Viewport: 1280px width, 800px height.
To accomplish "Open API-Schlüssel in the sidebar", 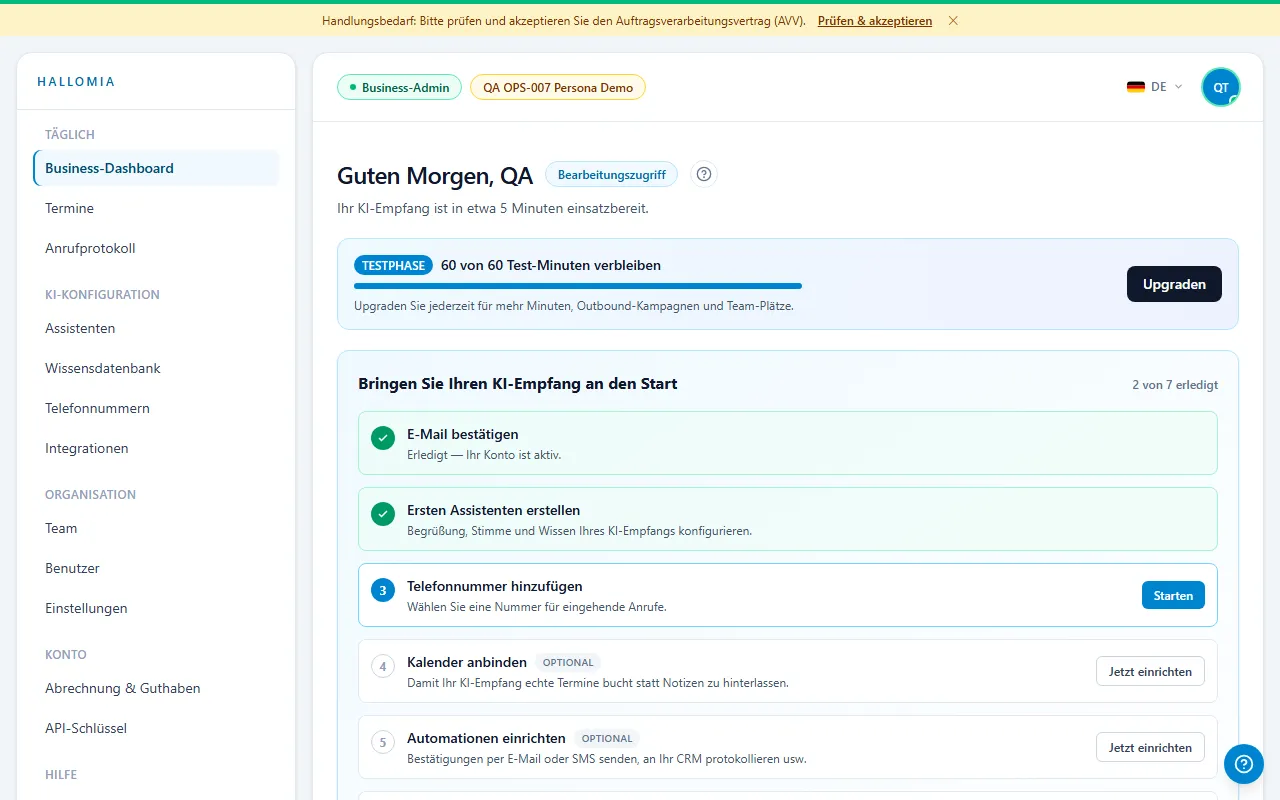I will [x=156, y=728].
